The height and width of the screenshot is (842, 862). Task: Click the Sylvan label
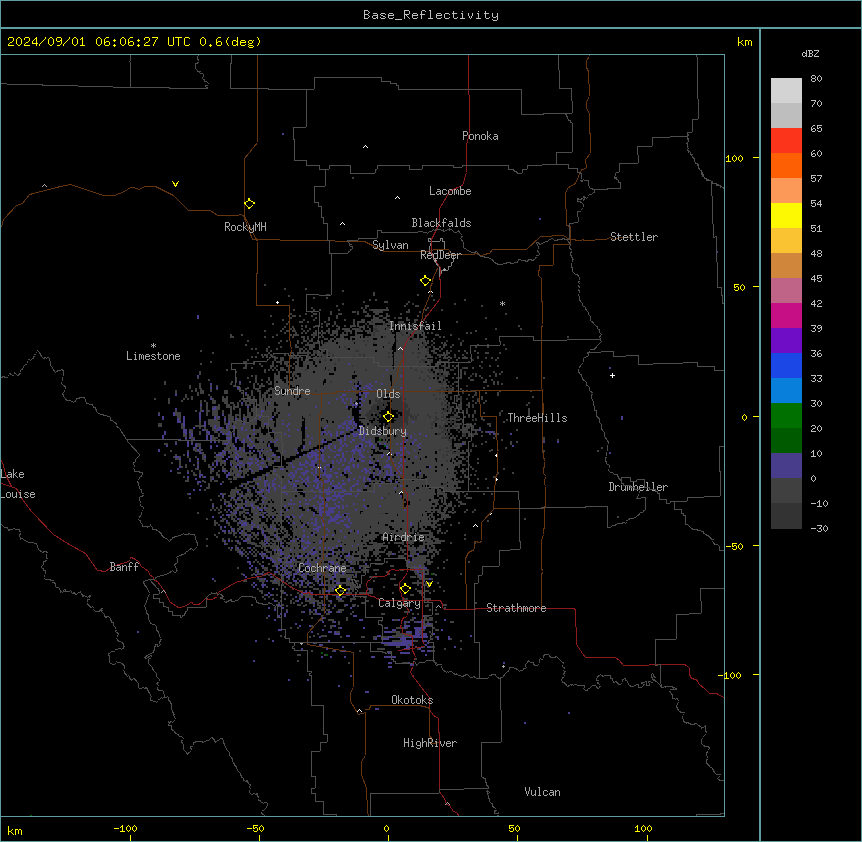tap(390, 245)
